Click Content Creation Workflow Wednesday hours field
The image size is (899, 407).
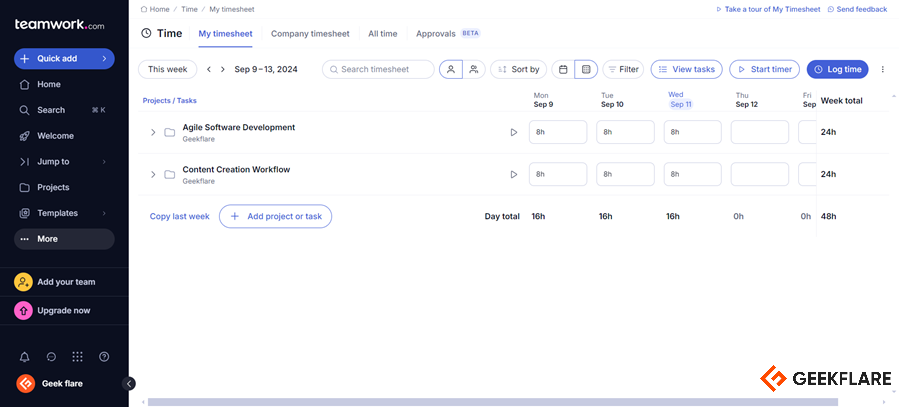(693, 174)
